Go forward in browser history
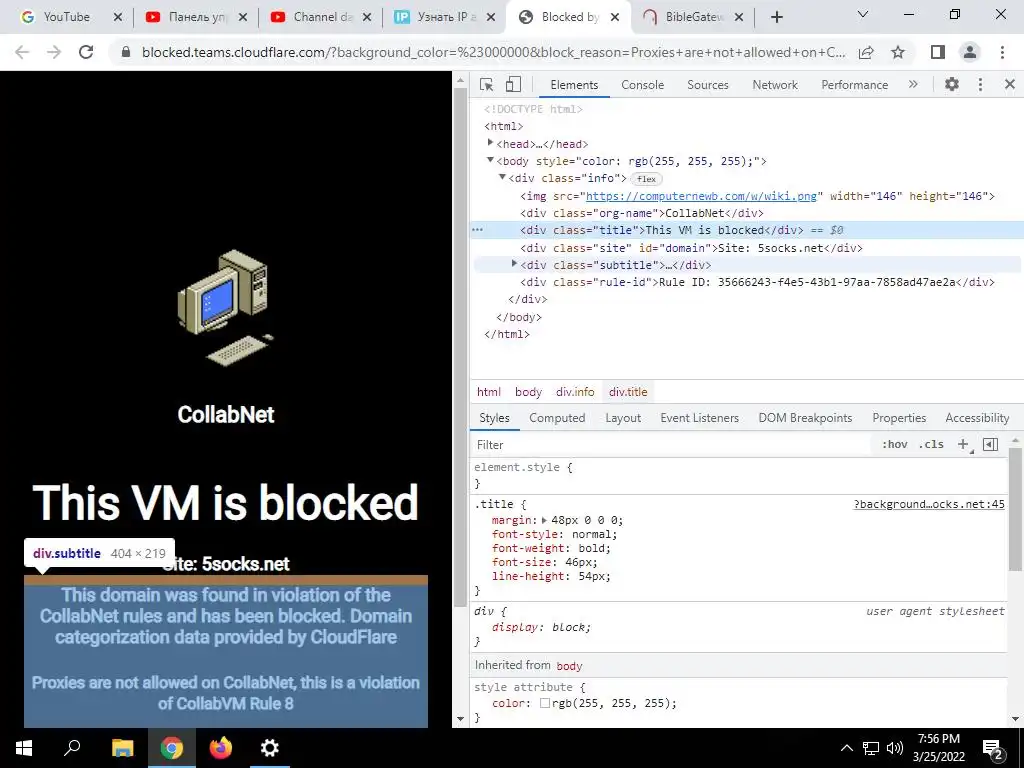 pyautogui.click(x=54, y=52)
